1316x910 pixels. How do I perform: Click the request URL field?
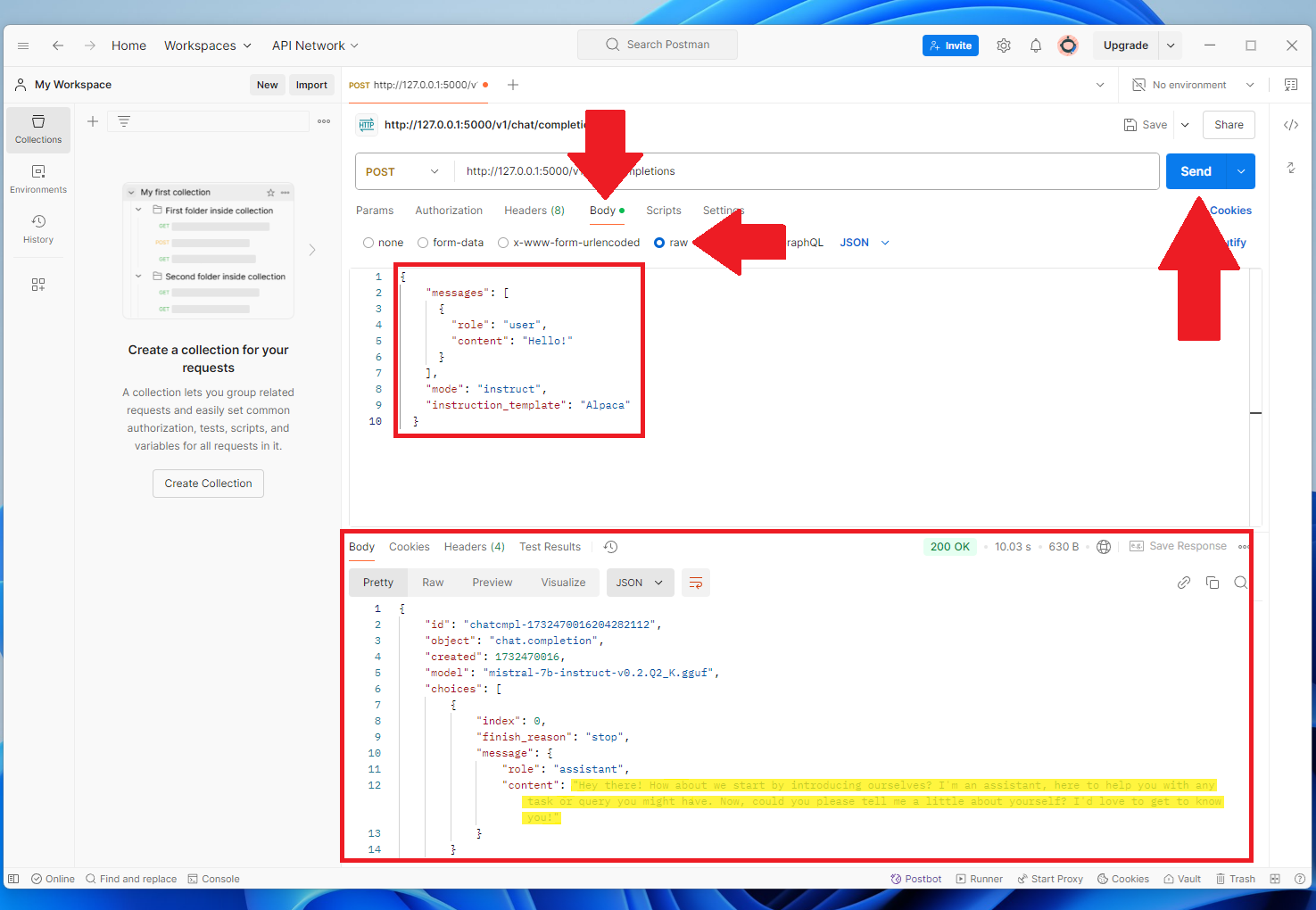point(807,171)
